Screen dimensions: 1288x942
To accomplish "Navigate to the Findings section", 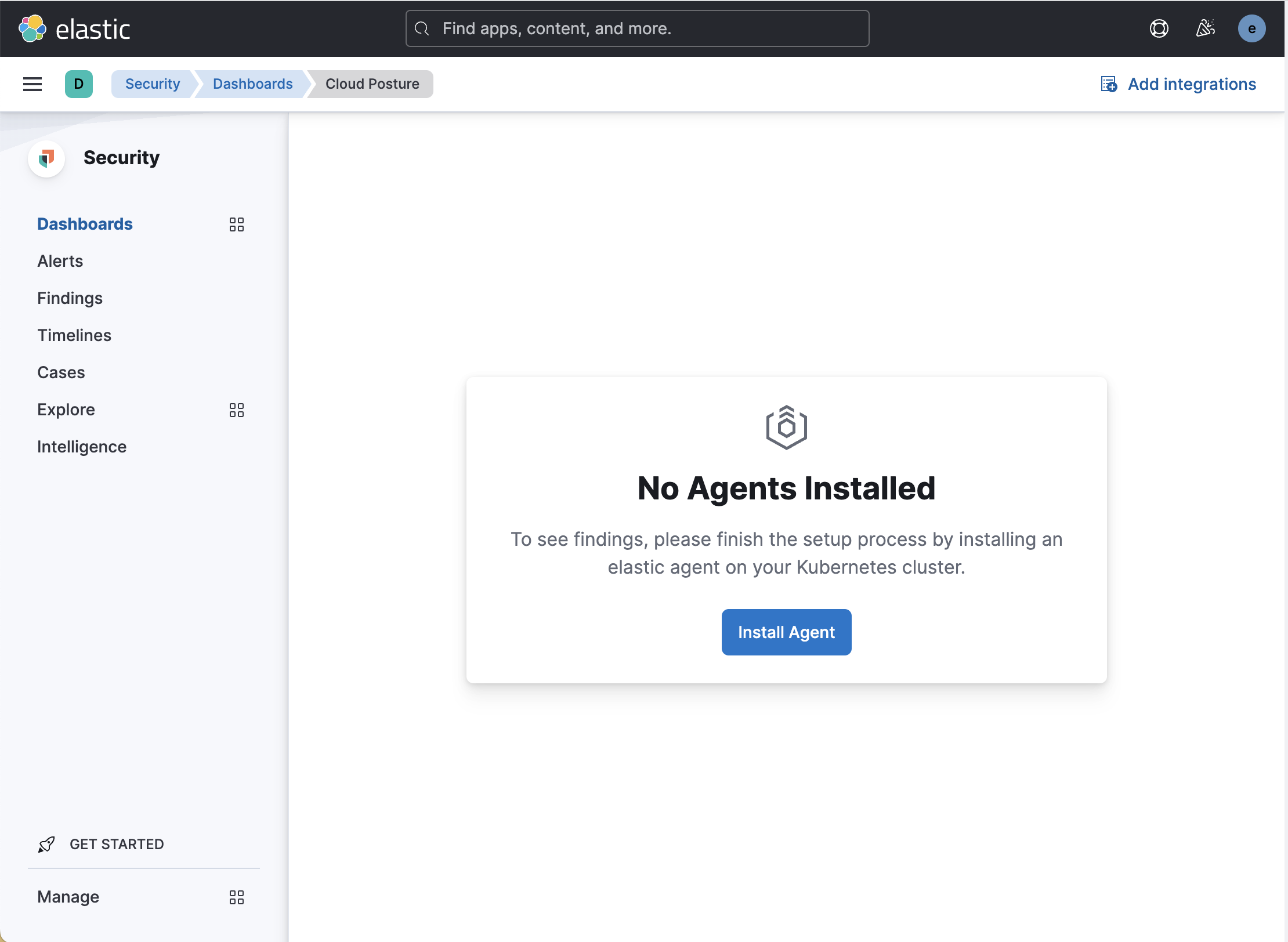I will 70,298.
